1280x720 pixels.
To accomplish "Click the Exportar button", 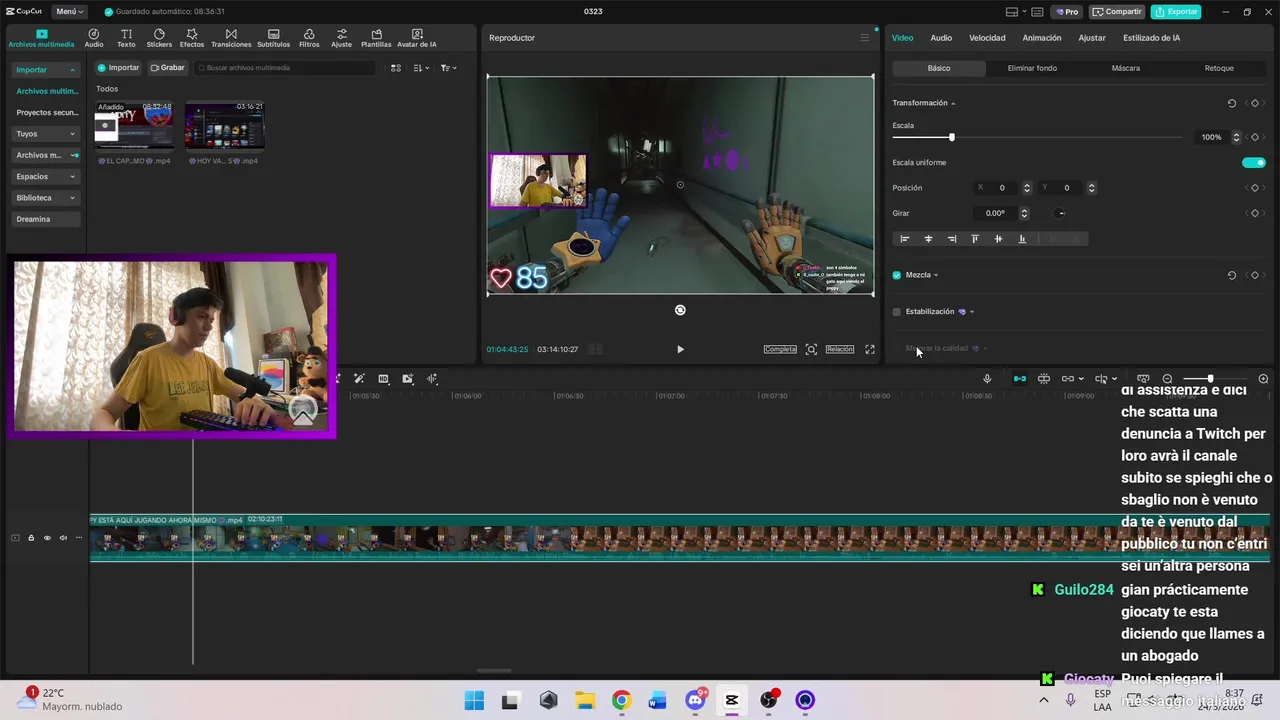I will coord(1176,12).
